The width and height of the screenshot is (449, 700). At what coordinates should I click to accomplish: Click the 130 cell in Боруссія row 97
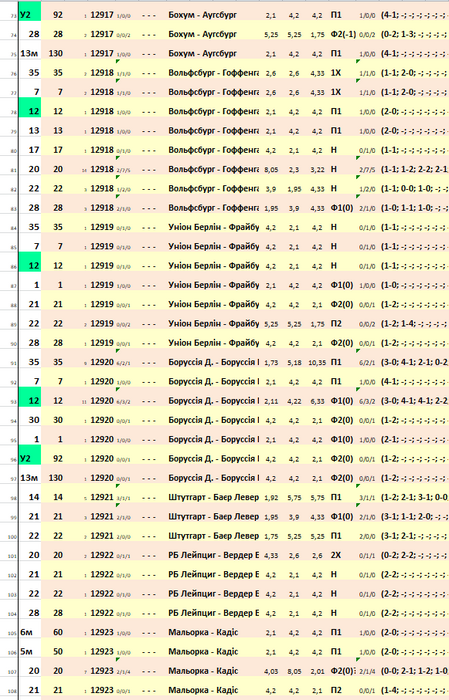tap(56, 478)
